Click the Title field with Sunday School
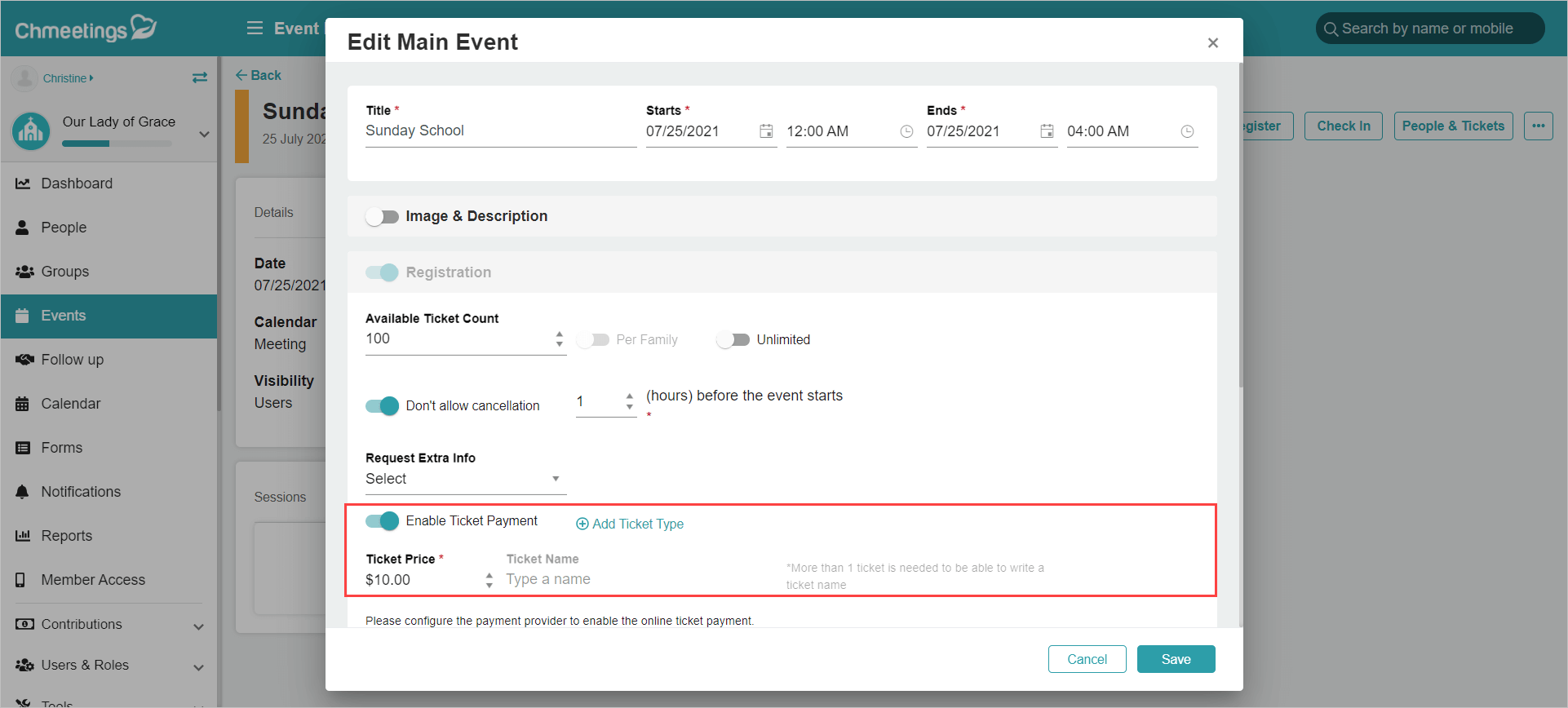1568x708 pixels. click(x=501, y=131)
